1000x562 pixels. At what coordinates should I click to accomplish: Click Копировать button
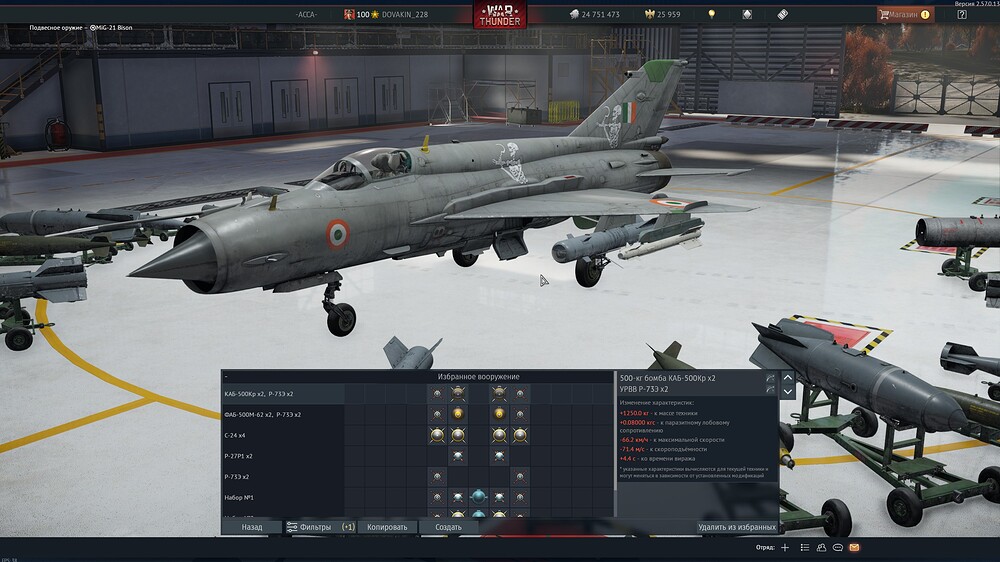point(387,527)
